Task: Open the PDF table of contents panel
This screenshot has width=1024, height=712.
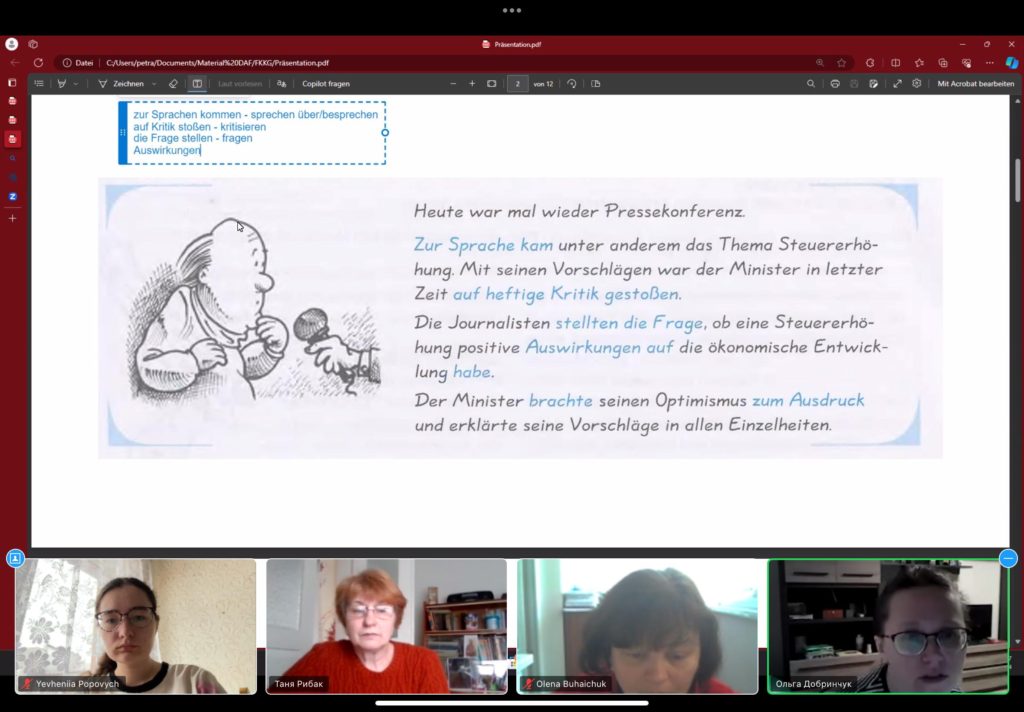Action: (39, 84)
